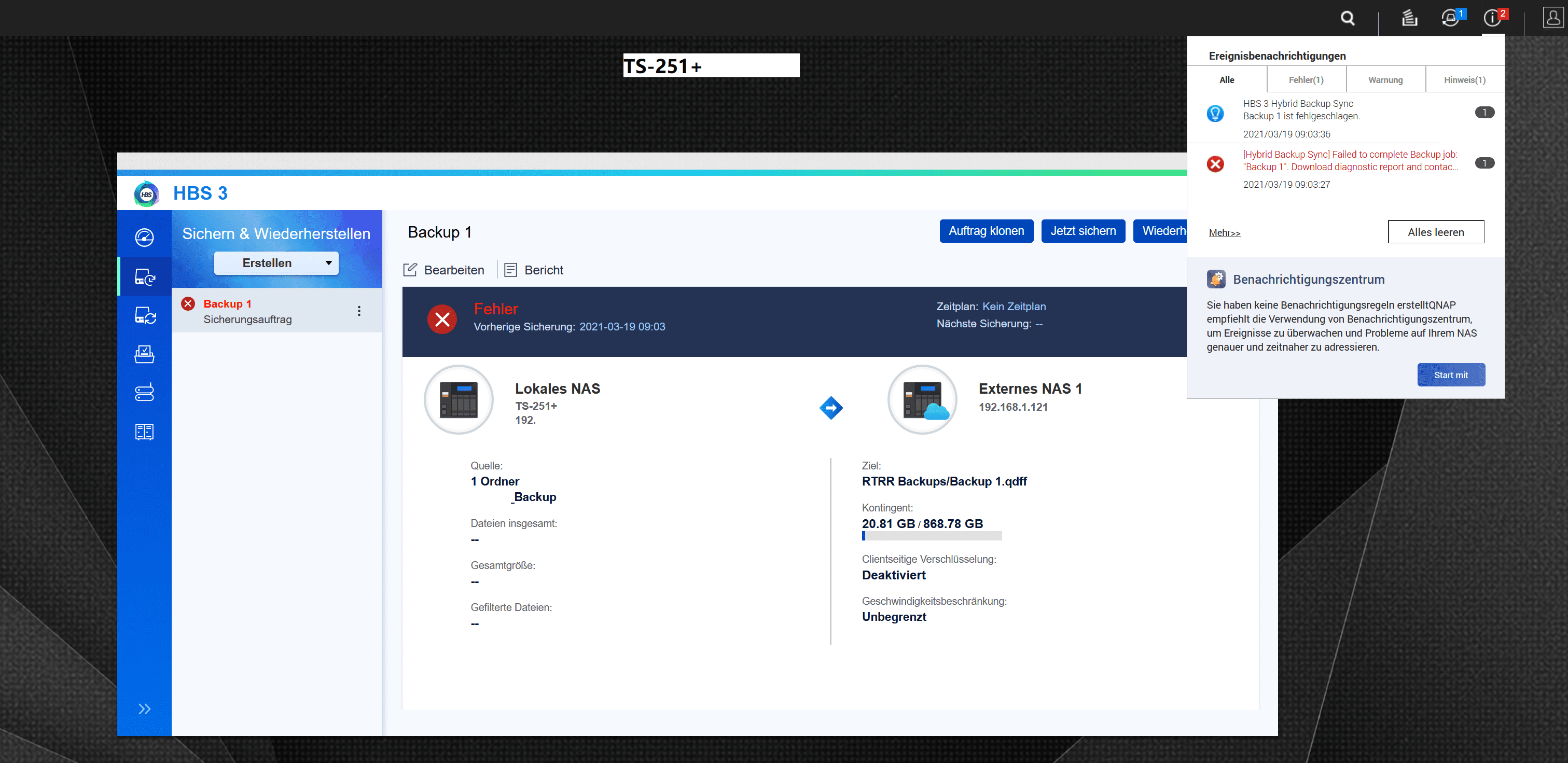
Task: Select Backup & Restore sidebar icon
Action: (x=145, y=277)
